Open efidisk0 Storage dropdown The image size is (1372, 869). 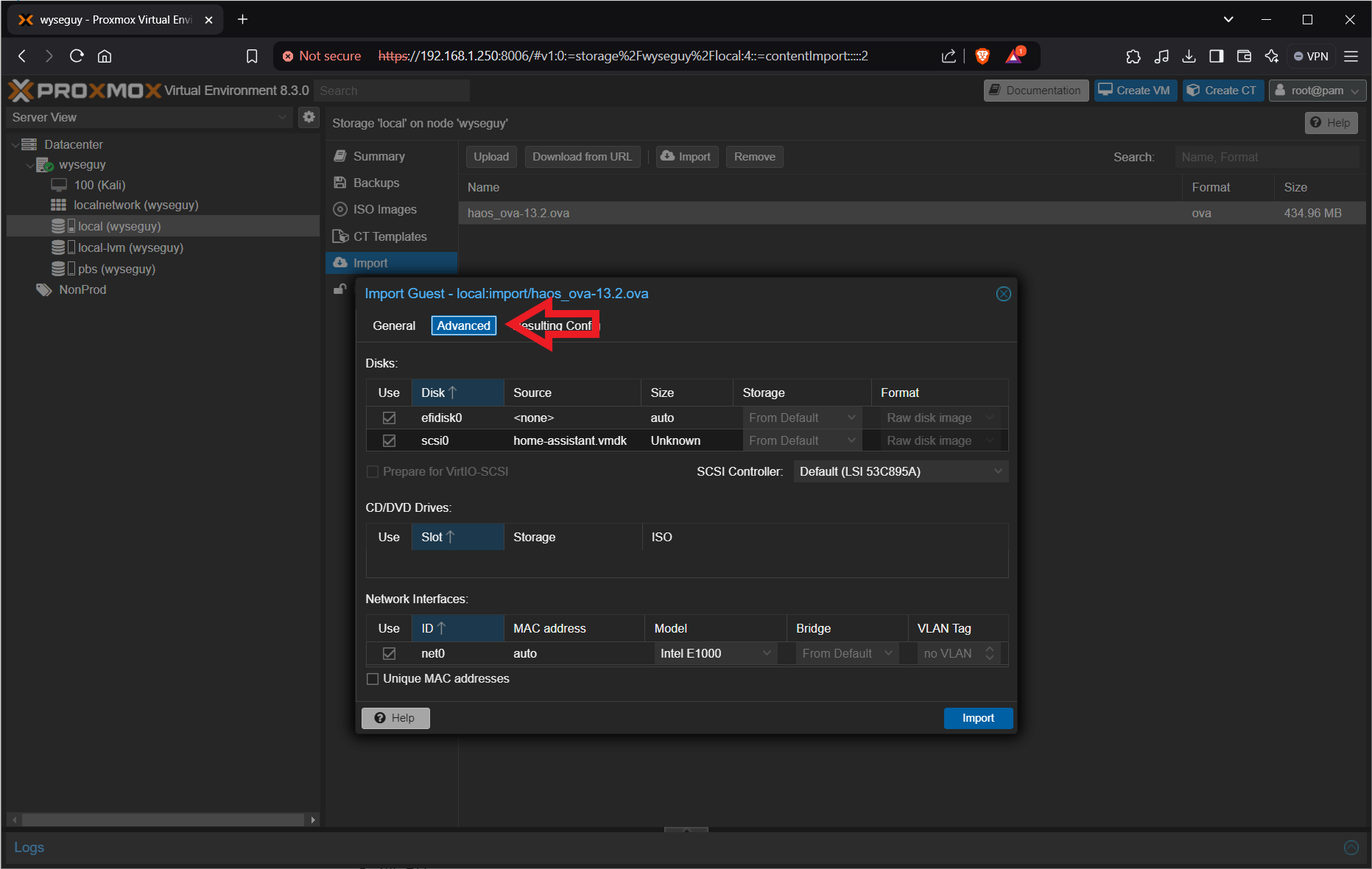click(802, 418)
